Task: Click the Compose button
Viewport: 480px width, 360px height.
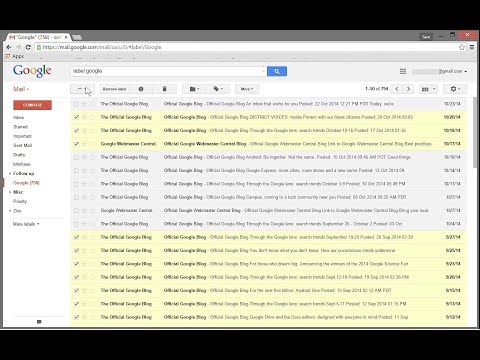Action: point(32,105)
